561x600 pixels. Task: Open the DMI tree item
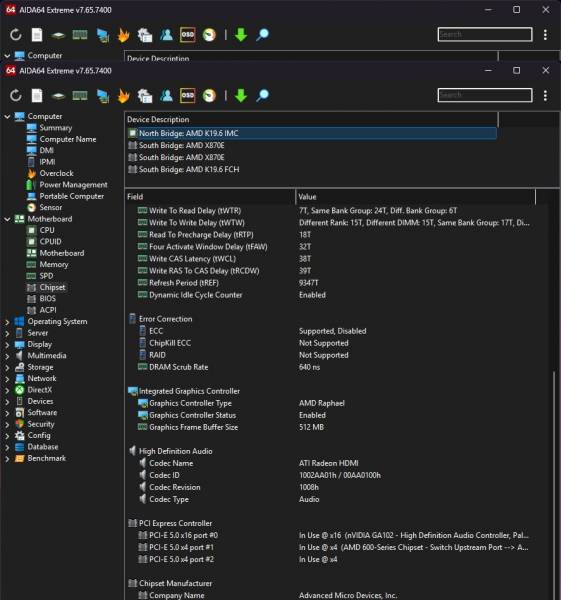(46, 150)
